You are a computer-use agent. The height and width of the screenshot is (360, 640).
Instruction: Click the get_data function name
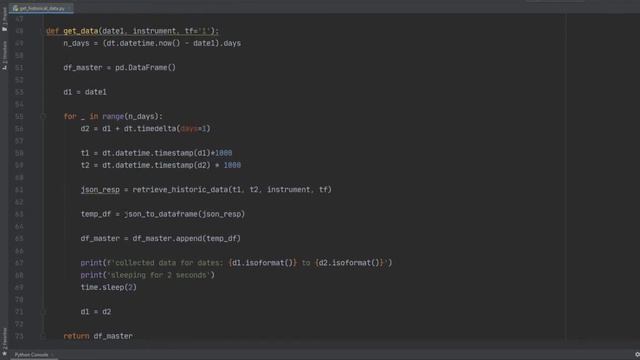click(80, 31)
